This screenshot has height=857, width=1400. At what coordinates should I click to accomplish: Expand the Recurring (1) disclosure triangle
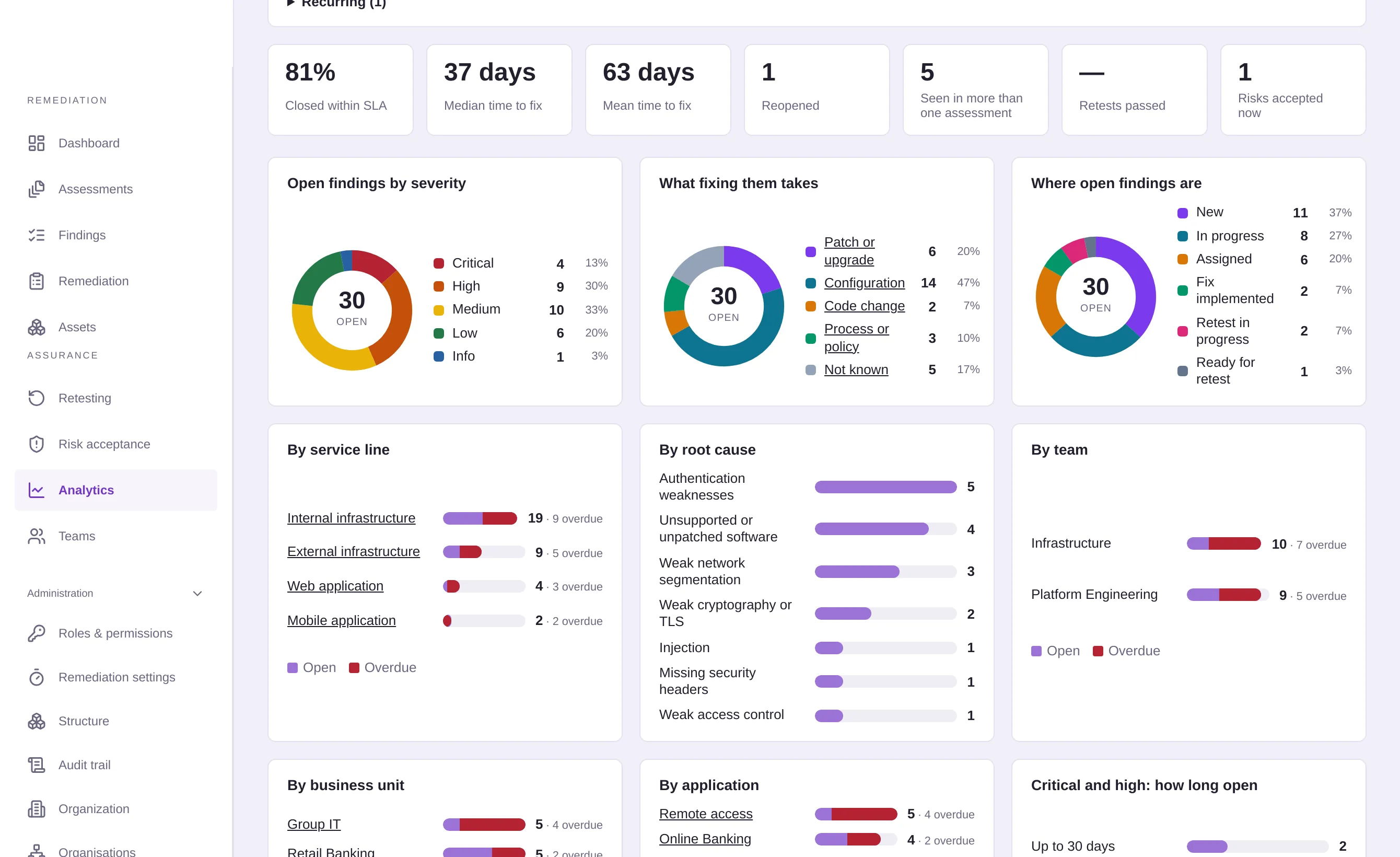[290, 3]
